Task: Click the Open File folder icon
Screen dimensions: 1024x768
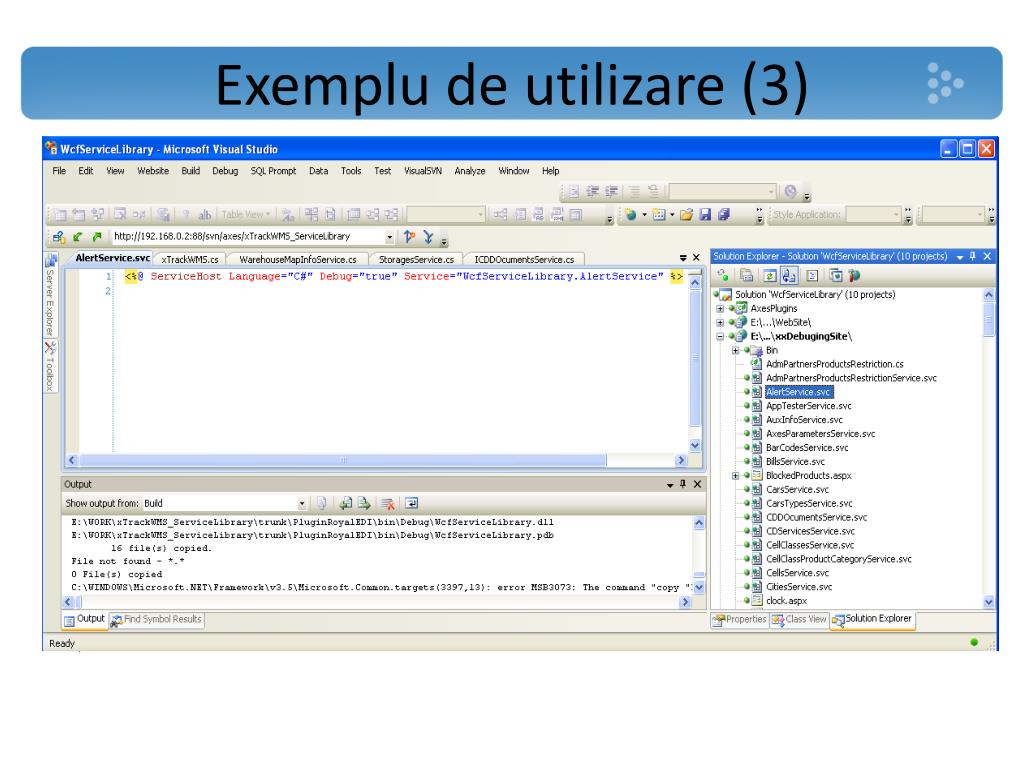Action: click(x=686, y=215)
